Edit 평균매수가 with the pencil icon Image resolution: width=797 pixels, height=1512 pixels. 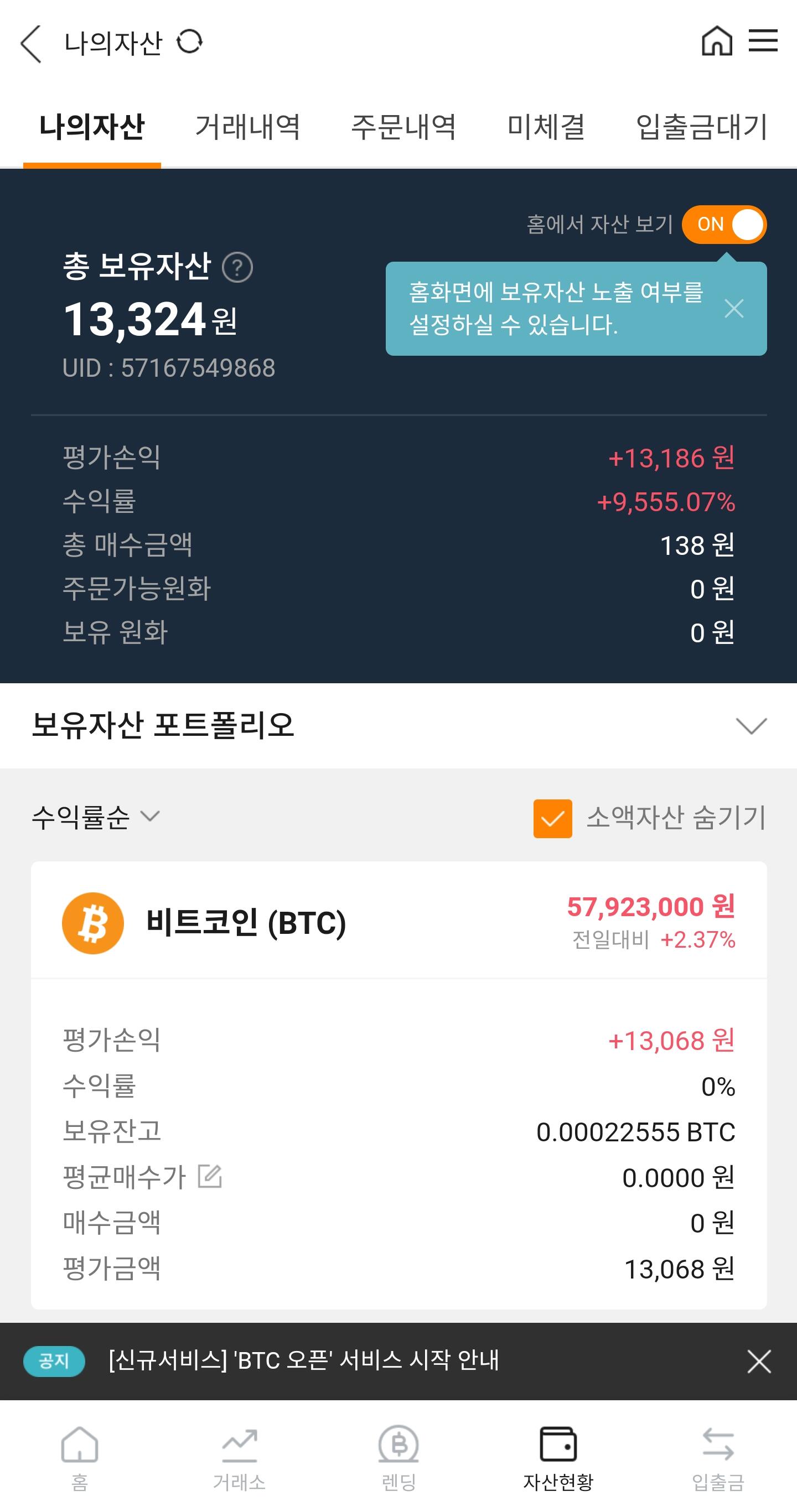click(x=210, y=1176)
